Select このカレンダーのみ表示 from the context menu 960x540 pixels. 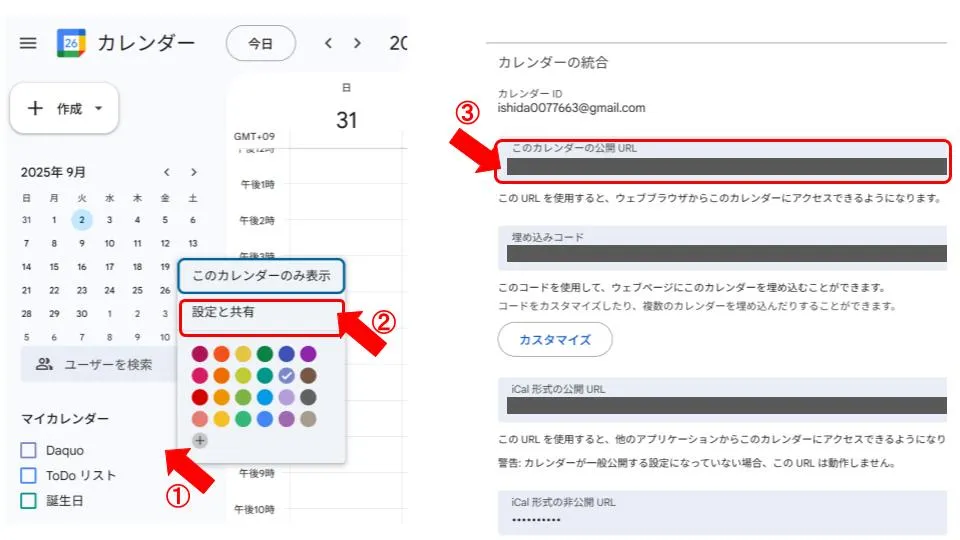(x=260, y=275)
